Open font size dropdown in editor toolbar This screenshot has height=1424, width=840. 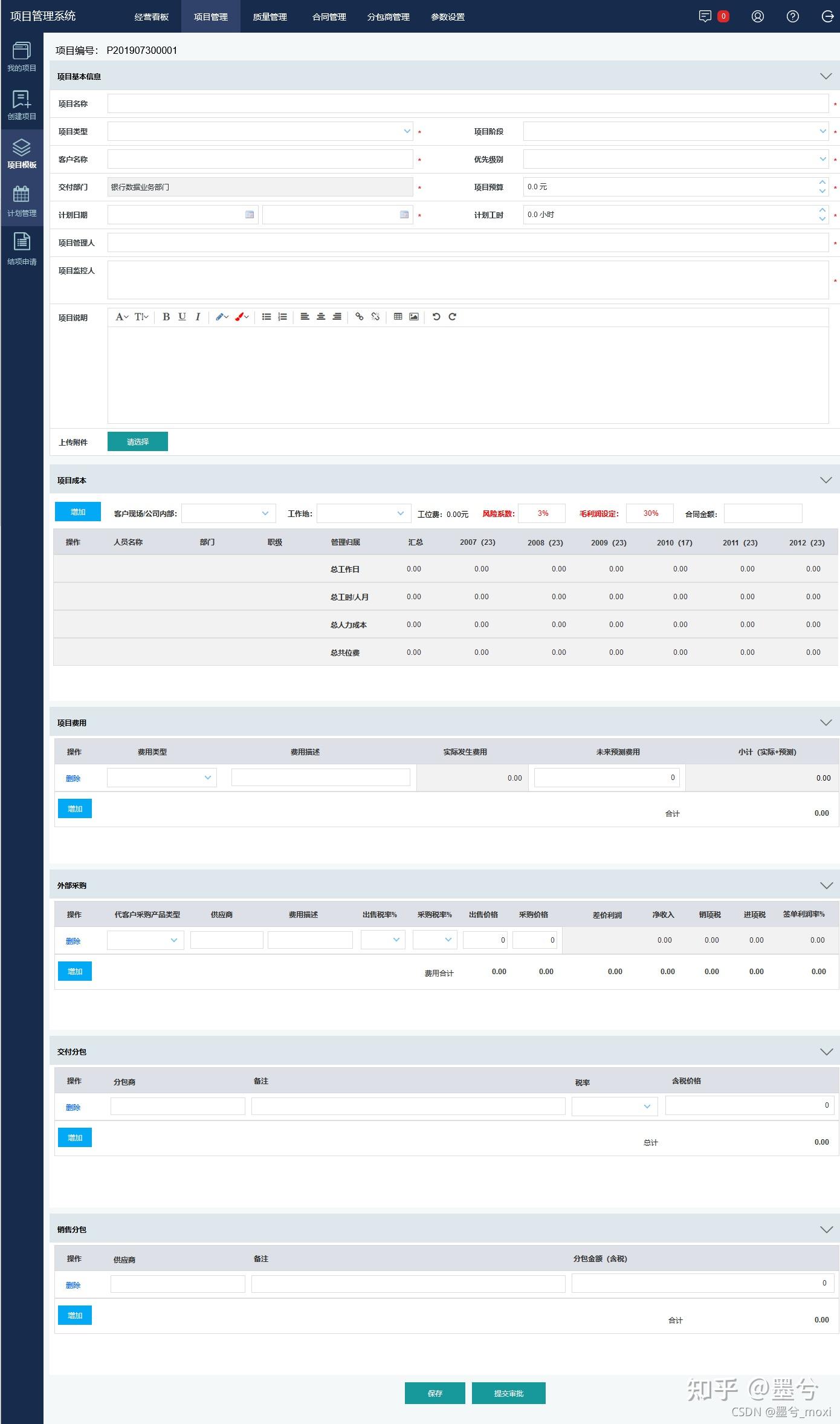point(141,317)
